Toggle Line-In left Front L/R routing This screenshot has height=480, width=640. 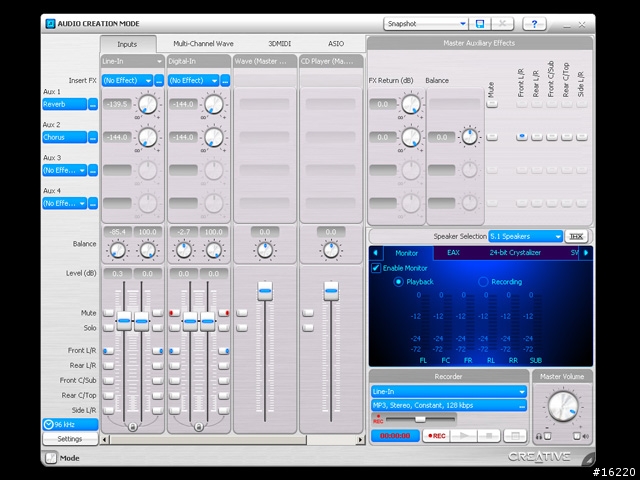click(109, 351)
